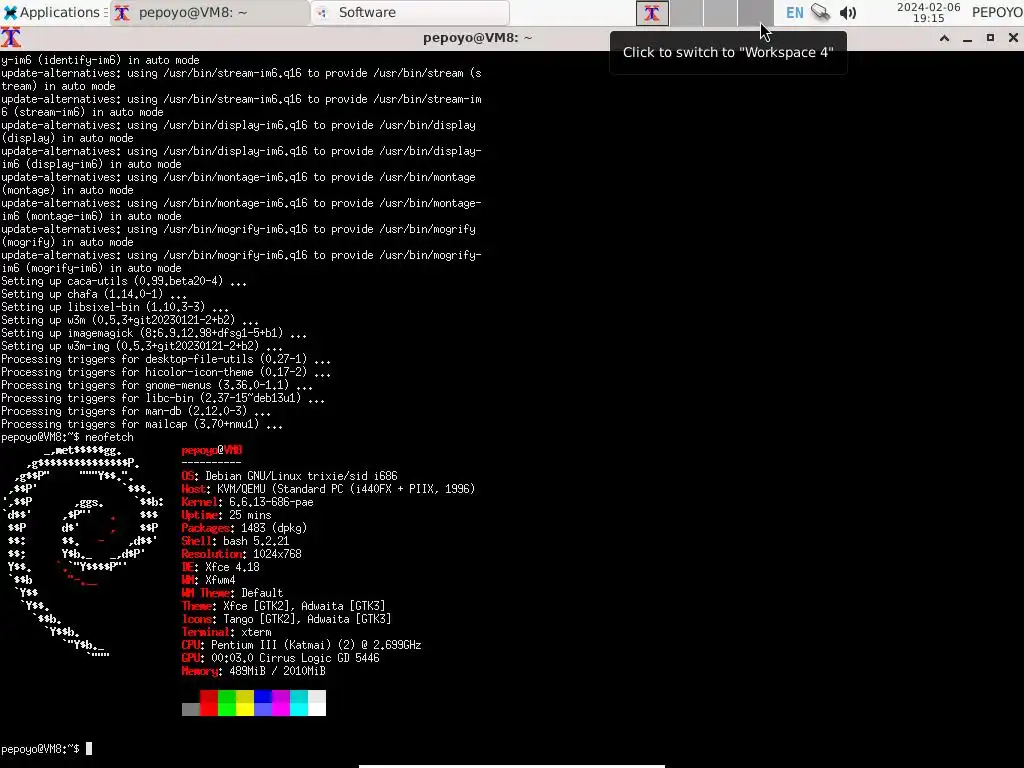Click the Software taskbar button icon
Viewport: 1024px width, 768px height.
tap(321, 12)
